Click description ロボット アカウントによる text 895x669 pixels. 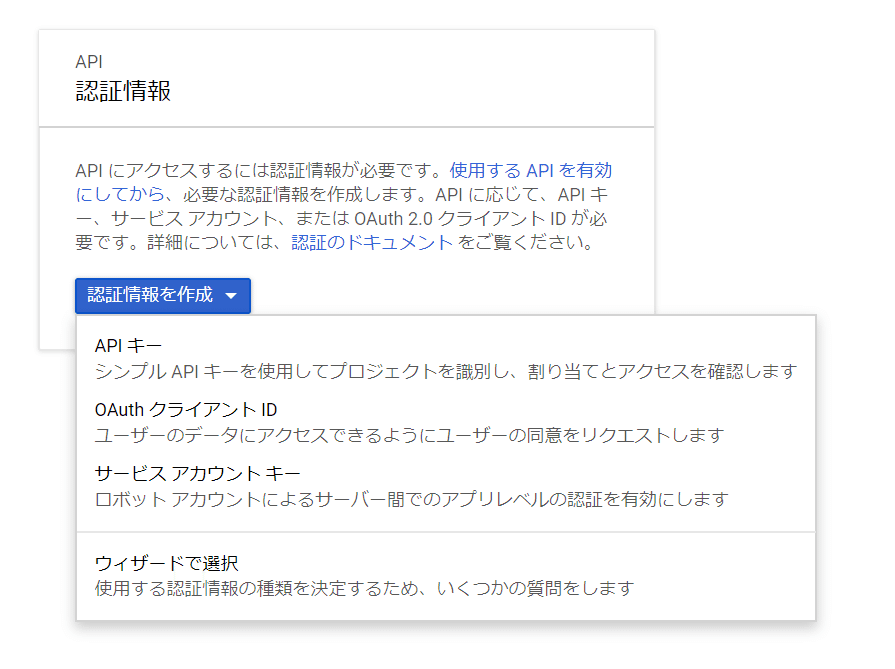coord(412,499)
